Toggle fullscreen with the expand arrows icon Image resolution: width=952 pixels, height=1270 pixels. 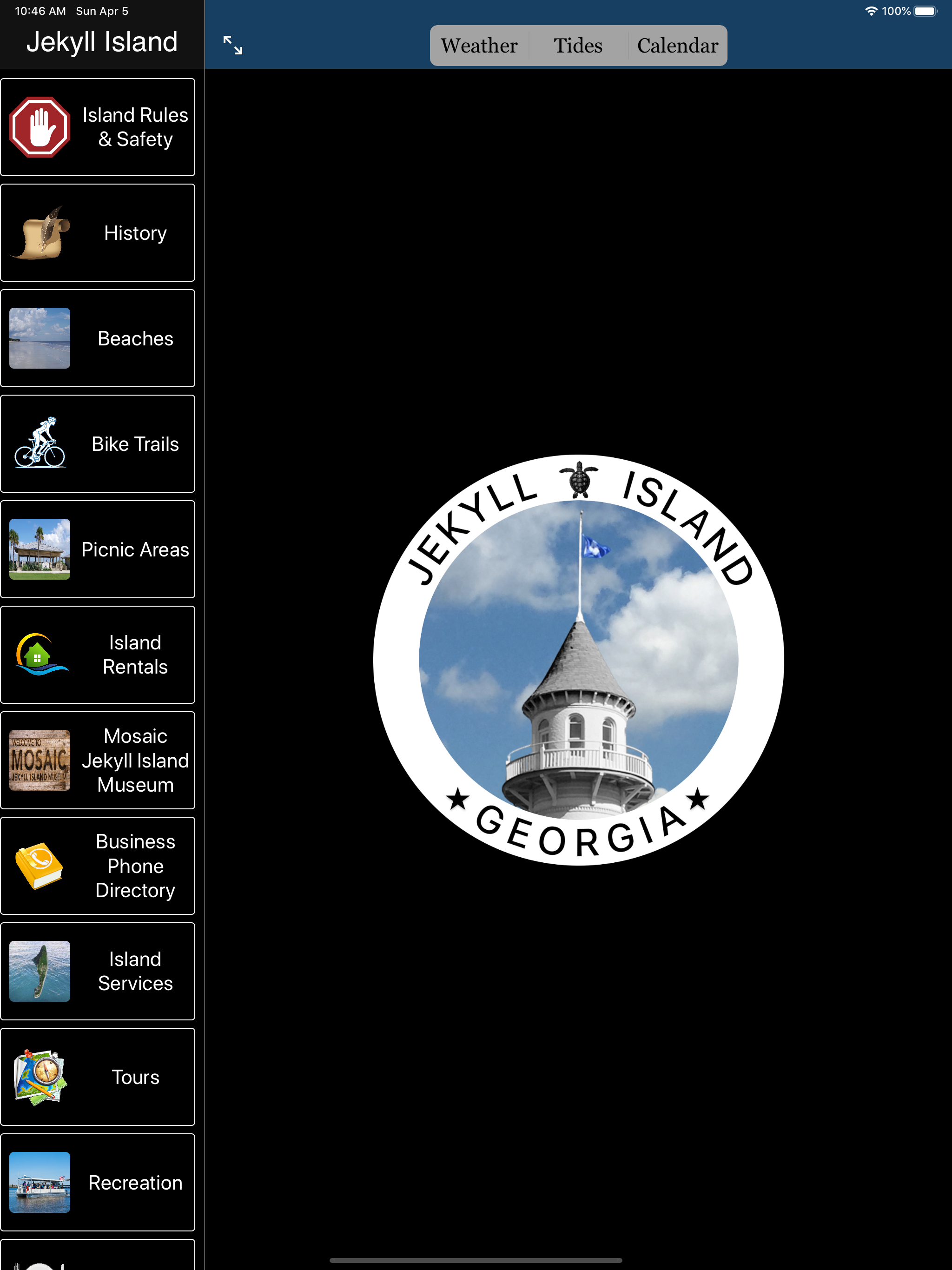tap(232, 46)
